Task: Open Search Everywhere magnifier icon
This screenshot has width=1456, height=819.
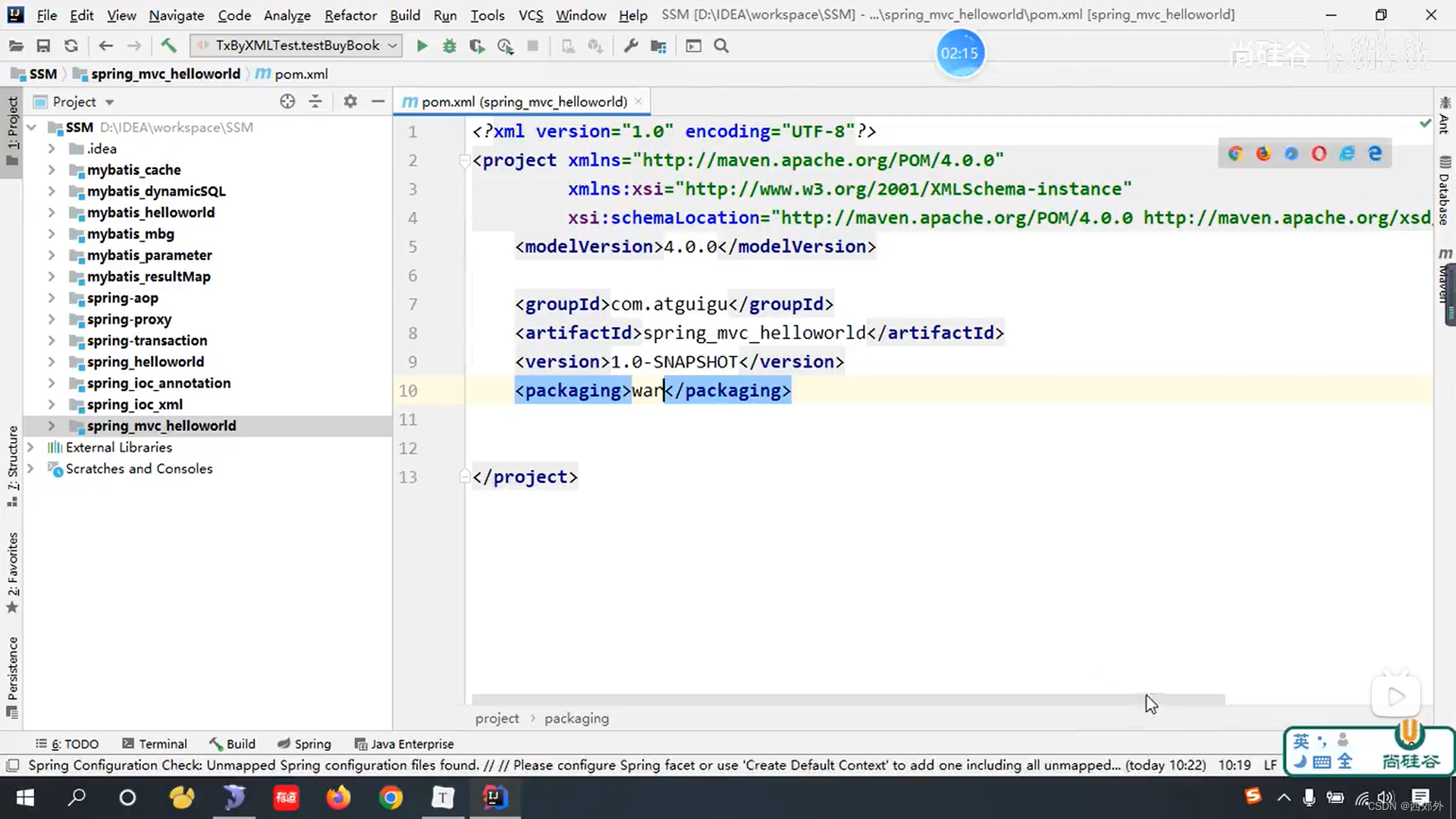Action: point(721,46)
